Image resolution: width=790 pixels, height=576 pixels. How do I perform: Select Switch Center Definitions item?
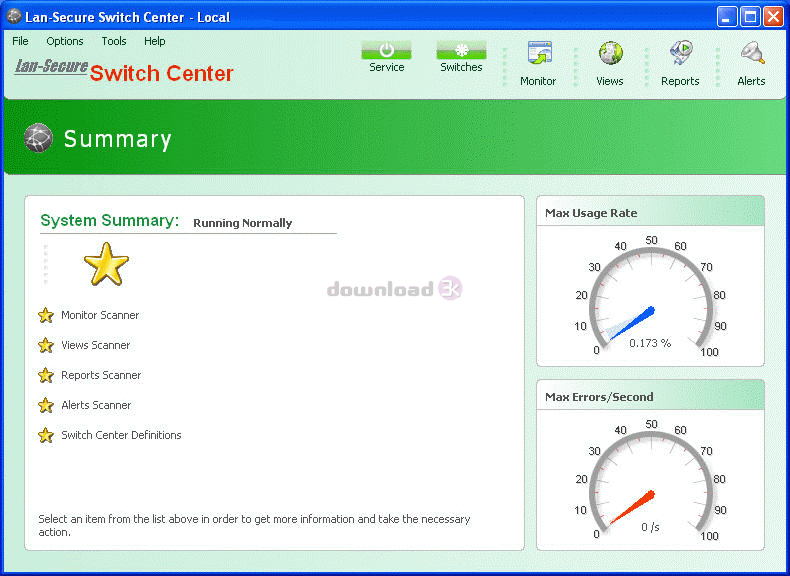click(x=121, y=435)
